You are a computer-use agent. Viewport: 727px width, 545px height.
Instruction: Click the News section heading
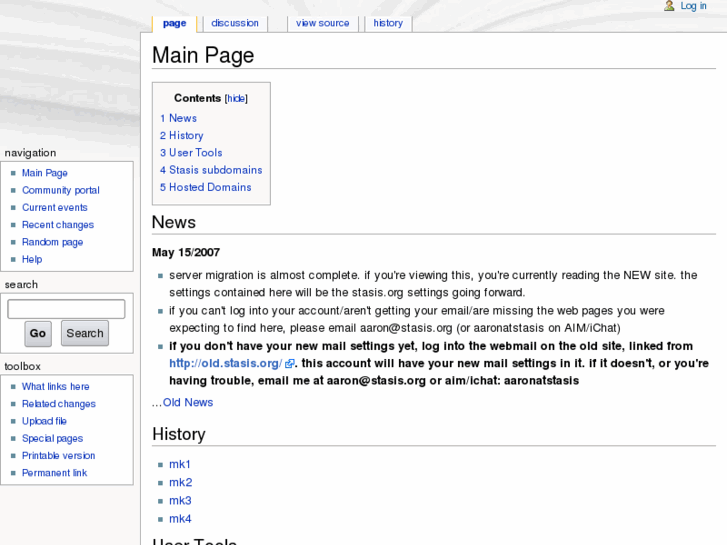click(174, 222)
